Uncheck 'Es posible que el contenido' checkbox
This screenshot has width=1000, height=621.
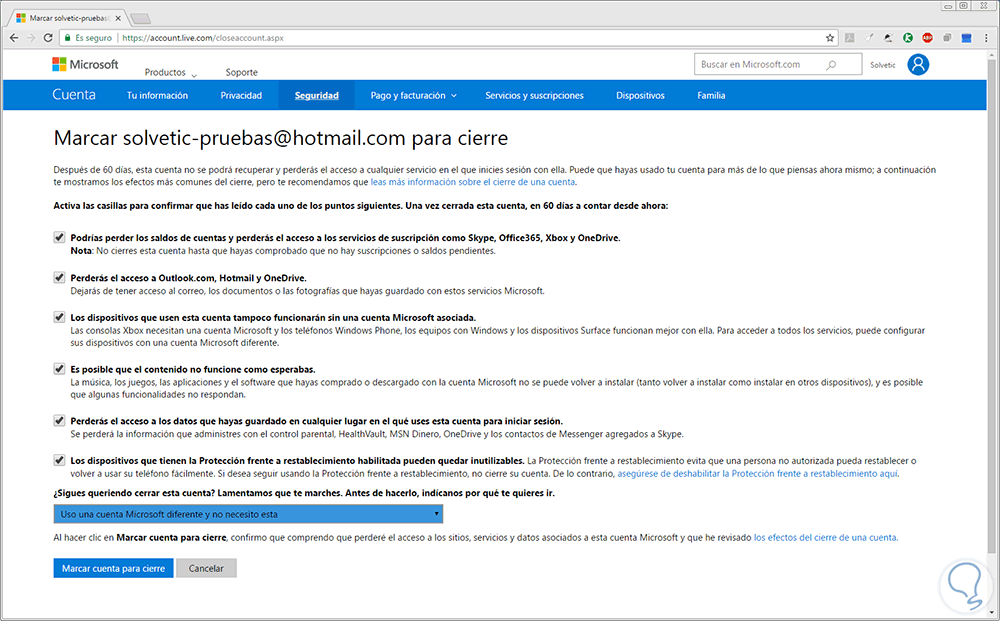[59, 369]
